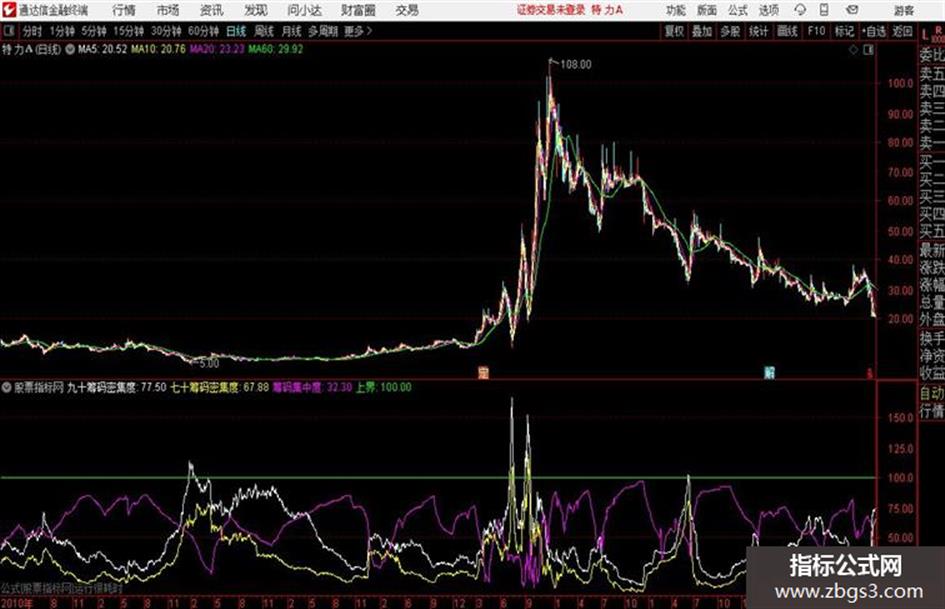Open the 版面 menu
The width and height of the screenshot is (945, 609).
point(706,10)
